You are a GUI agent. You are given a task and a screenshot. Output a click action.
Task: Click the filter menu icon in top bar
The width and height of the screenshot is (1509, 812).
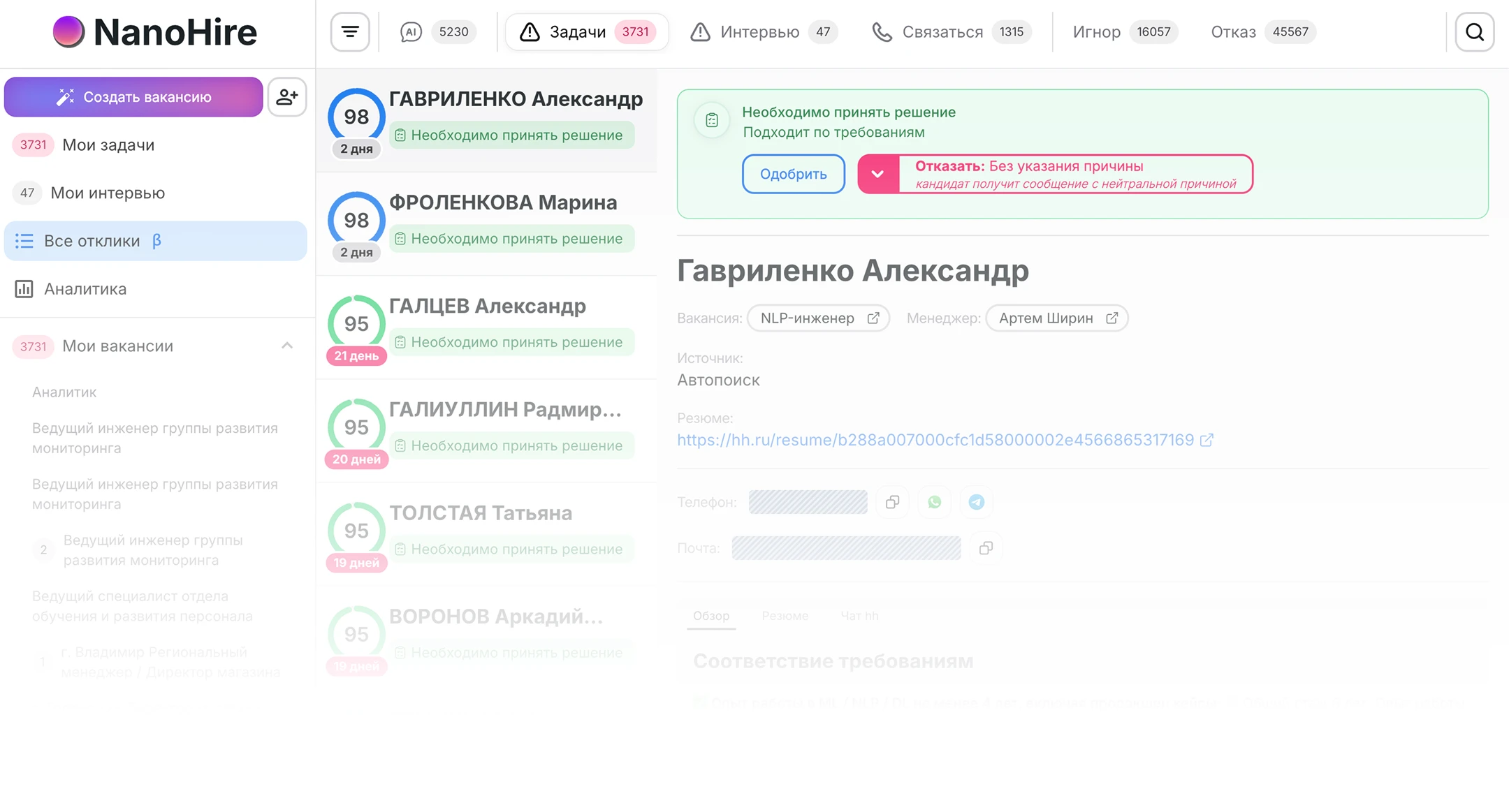350,31
